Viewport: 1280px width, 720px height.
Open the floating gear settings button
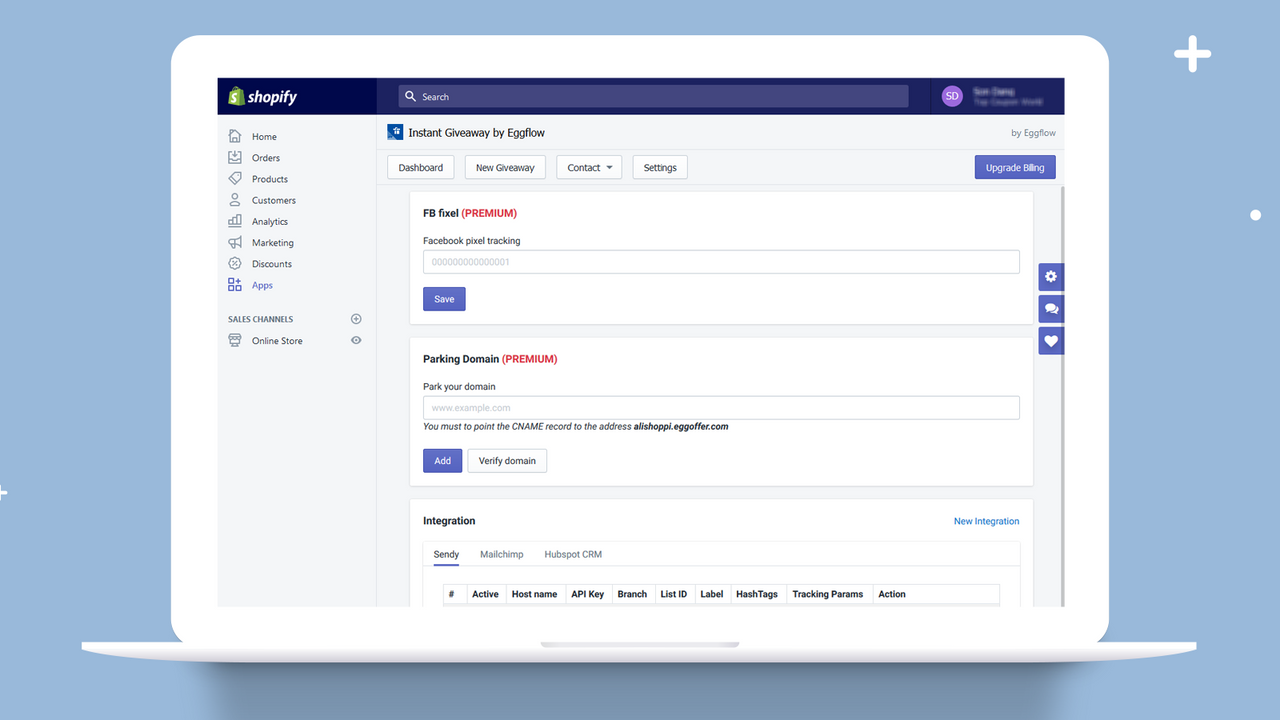pyautogui.click(x=1051, y=277)
